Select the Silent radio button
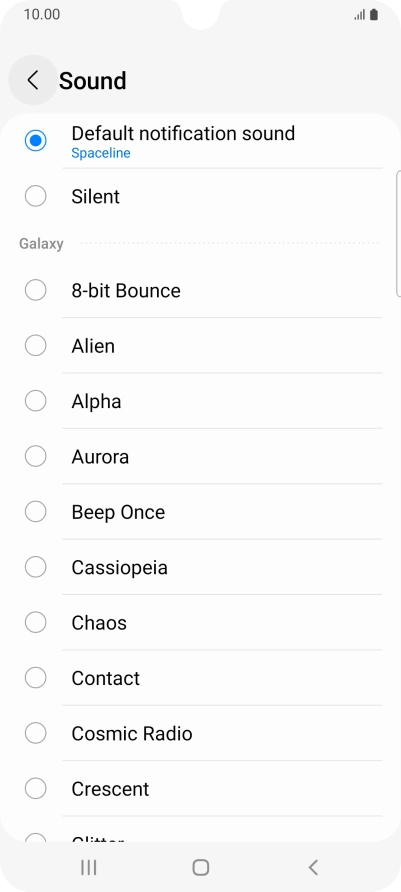 [35, 196]
